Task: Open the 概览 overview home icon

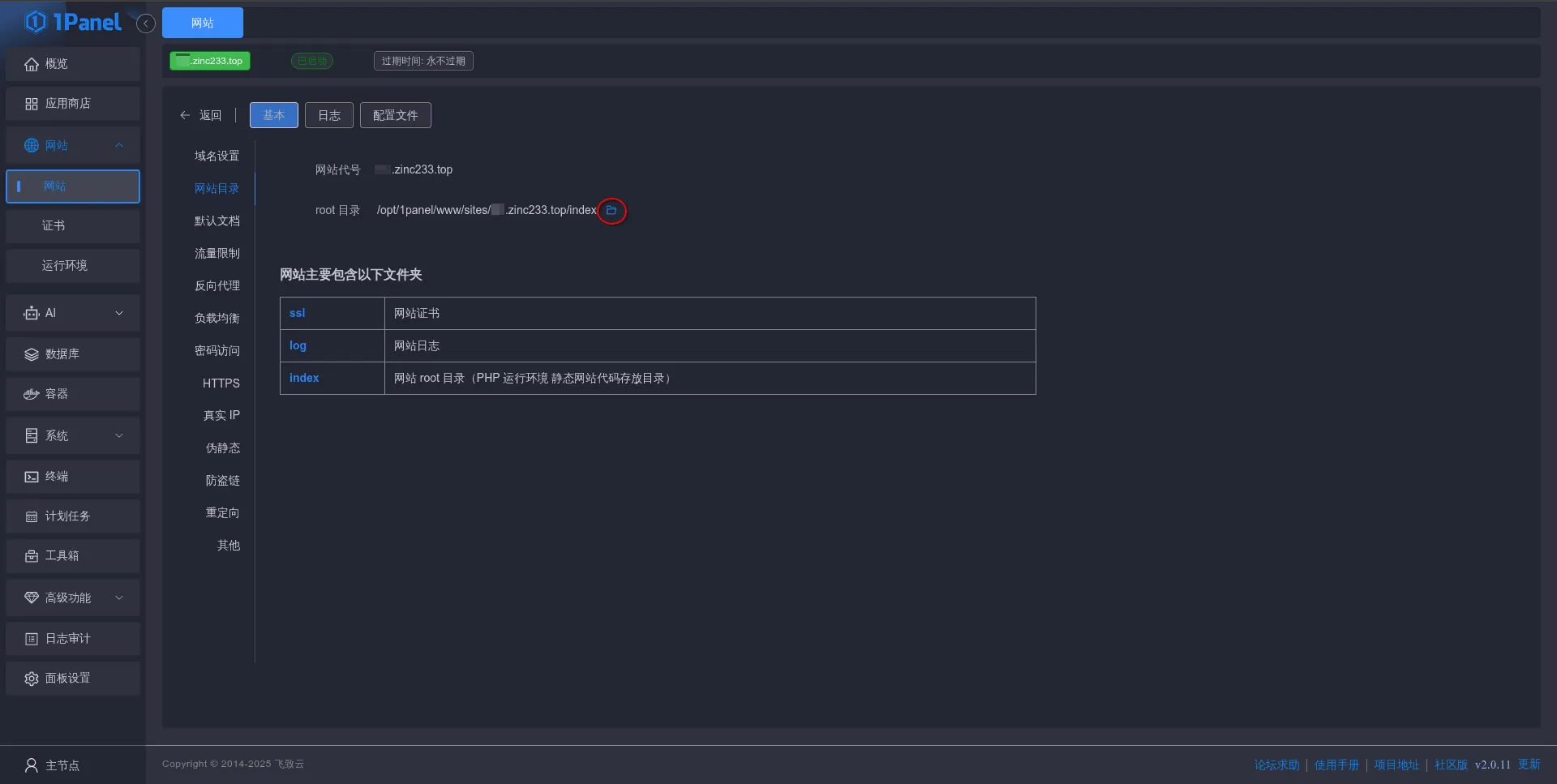Action: coord(32,64)
